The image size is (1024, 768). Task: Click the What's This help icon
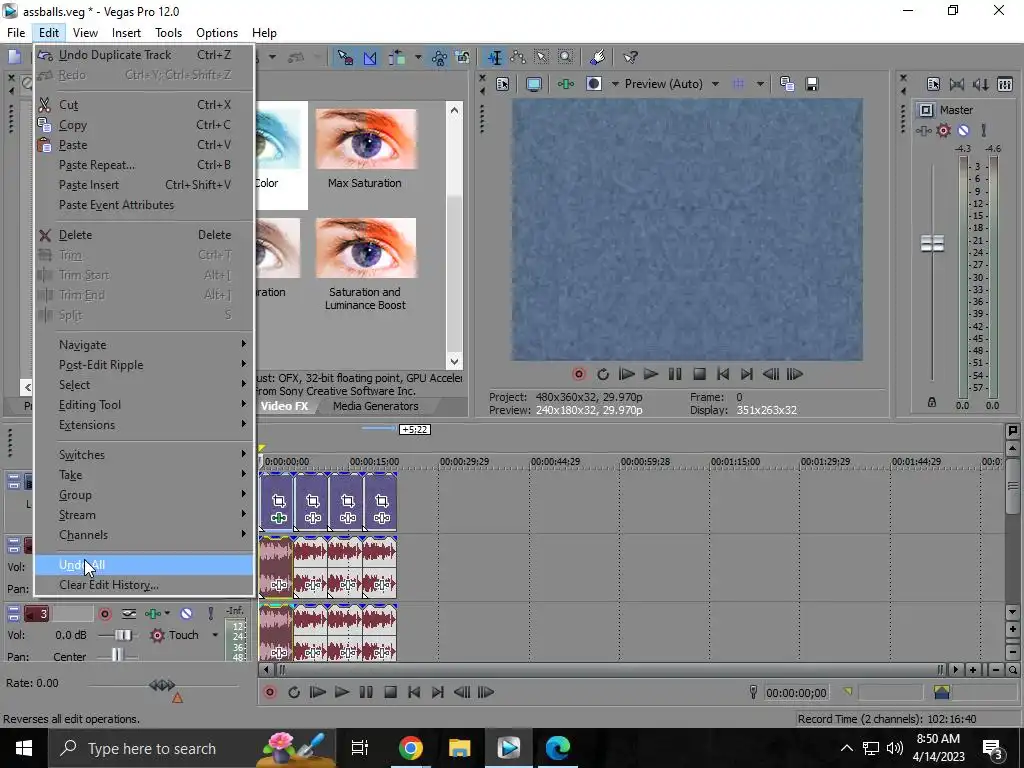pyautogui.click(x=630, y=57)
